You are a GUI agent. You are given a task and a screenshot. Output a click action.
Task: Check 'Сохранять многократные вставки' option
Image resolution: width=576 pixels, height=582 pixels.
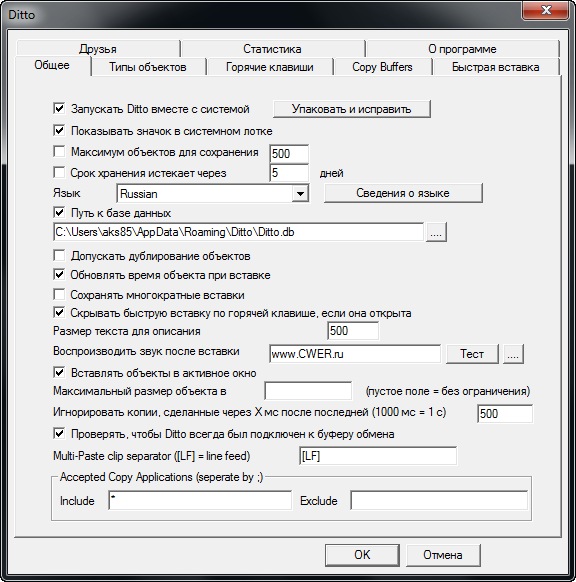click(x=59, y=294)
